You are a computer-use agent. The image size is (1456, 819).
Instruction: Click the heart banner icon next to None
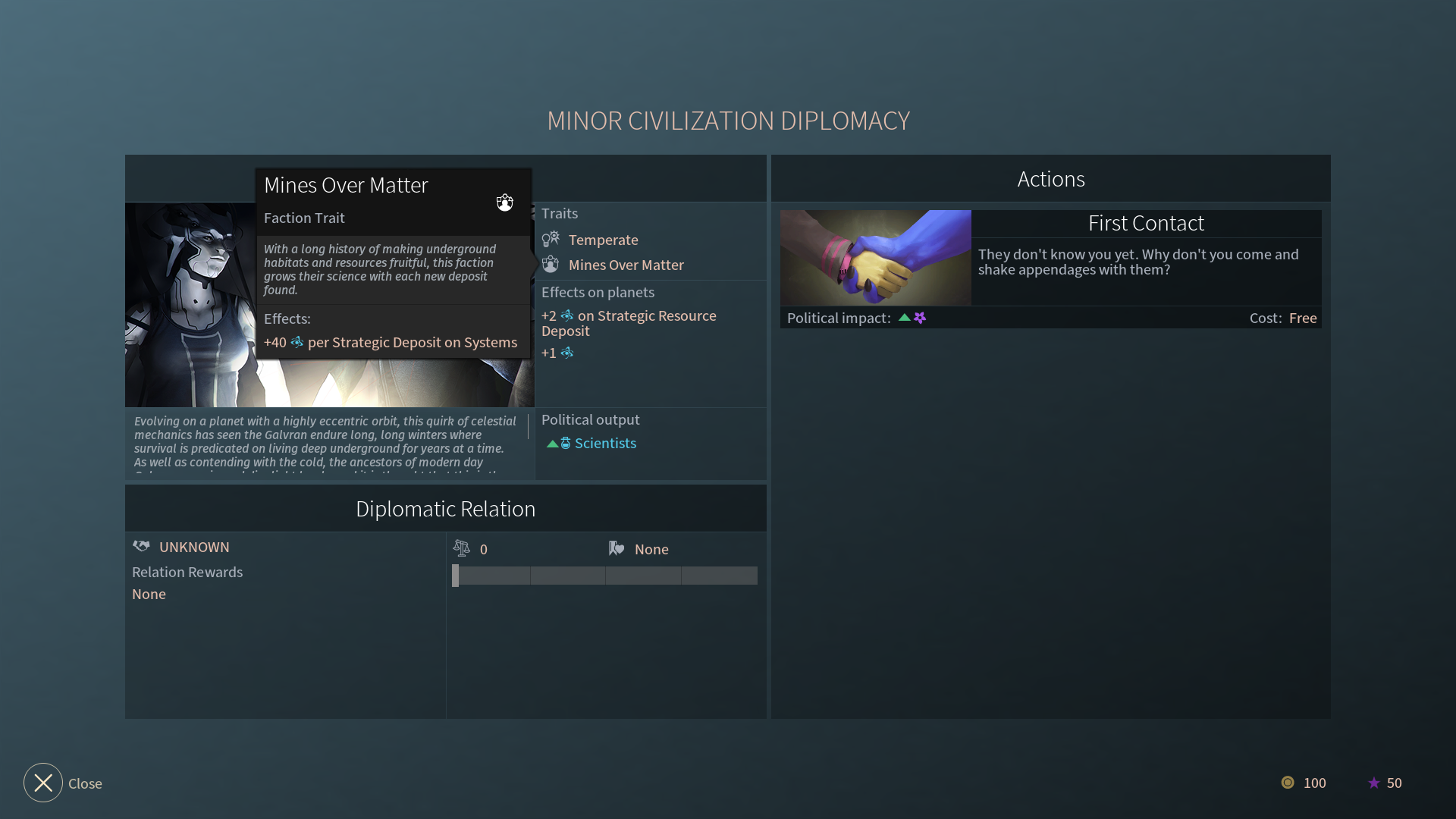click(x=616, y=548)
